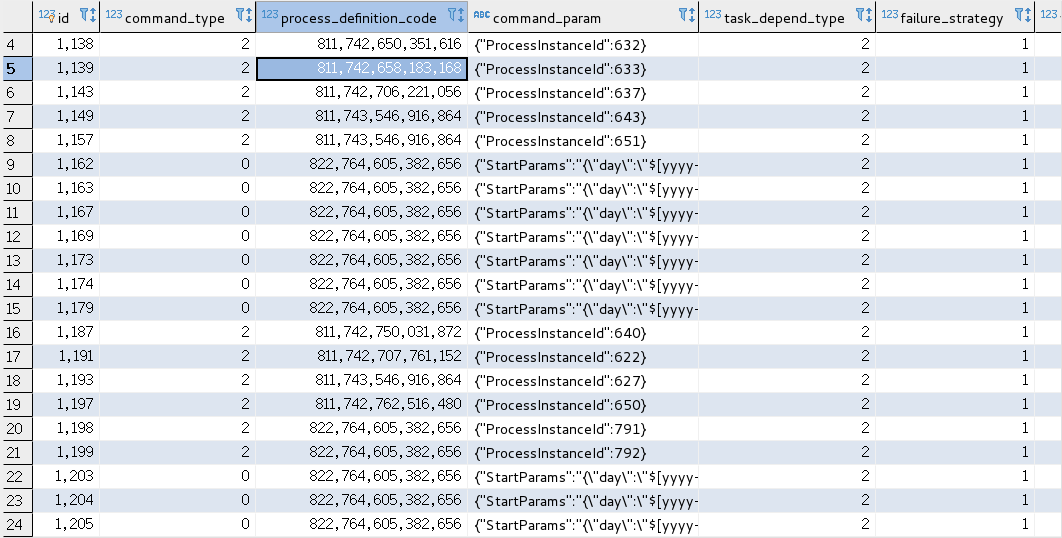1062x538 pixels.
Task: Click command_type cell in row id 1,174
Action: (177, 284)
